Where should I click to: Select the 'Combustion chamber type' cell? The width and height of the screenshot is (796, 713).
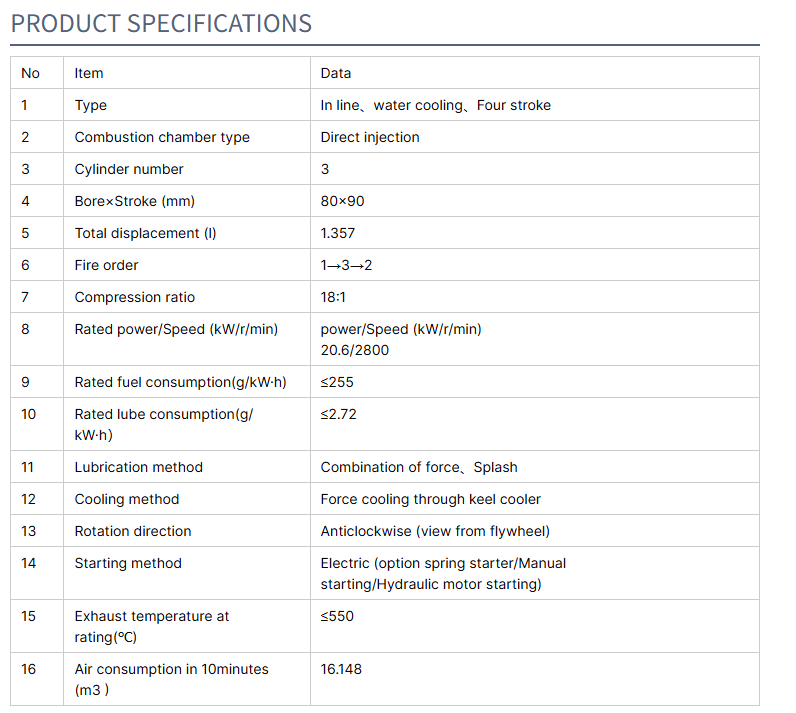(x=162, y=137)
